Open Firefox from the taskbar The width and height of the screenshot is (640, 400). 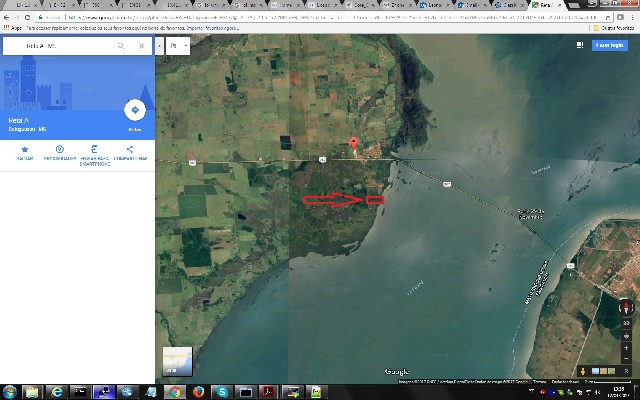pos(198,392)
